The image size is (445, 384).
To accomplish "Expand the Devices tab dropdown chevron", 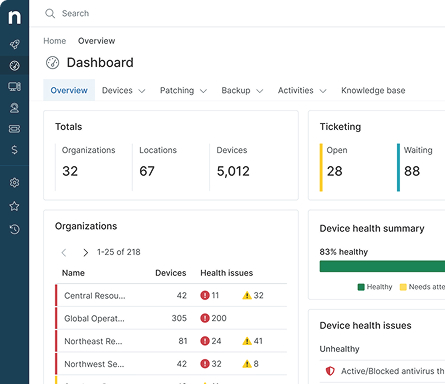I will pyautogui.click(x=142, y=91).
